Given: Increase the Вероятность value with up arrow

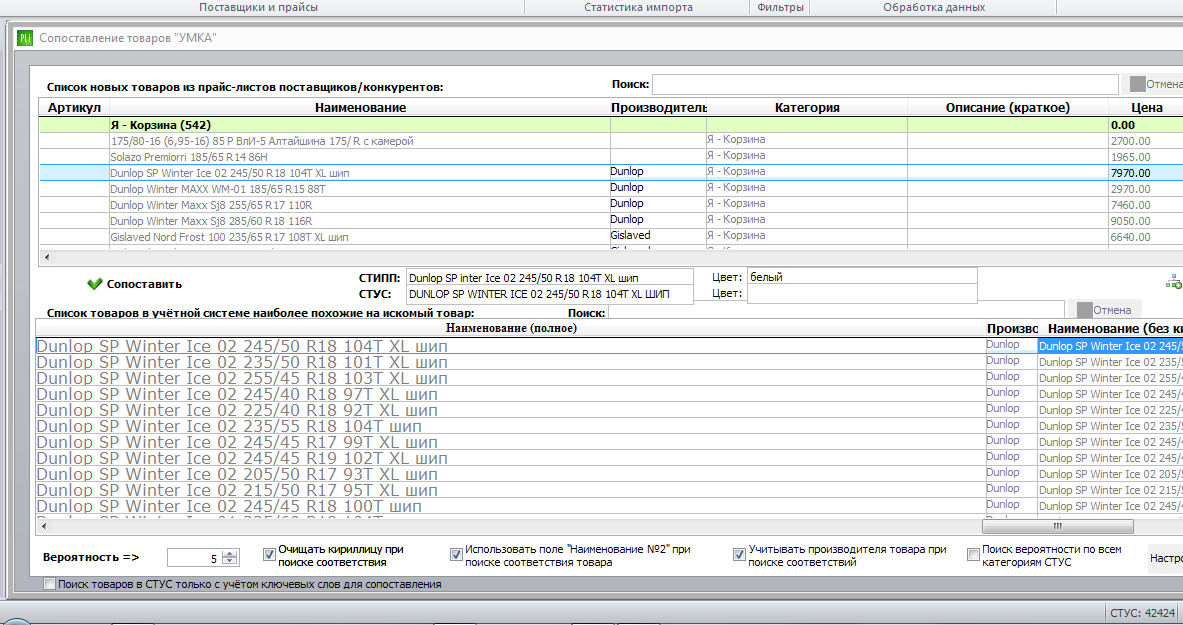Looking at the screenshot, I should (230, 554).
